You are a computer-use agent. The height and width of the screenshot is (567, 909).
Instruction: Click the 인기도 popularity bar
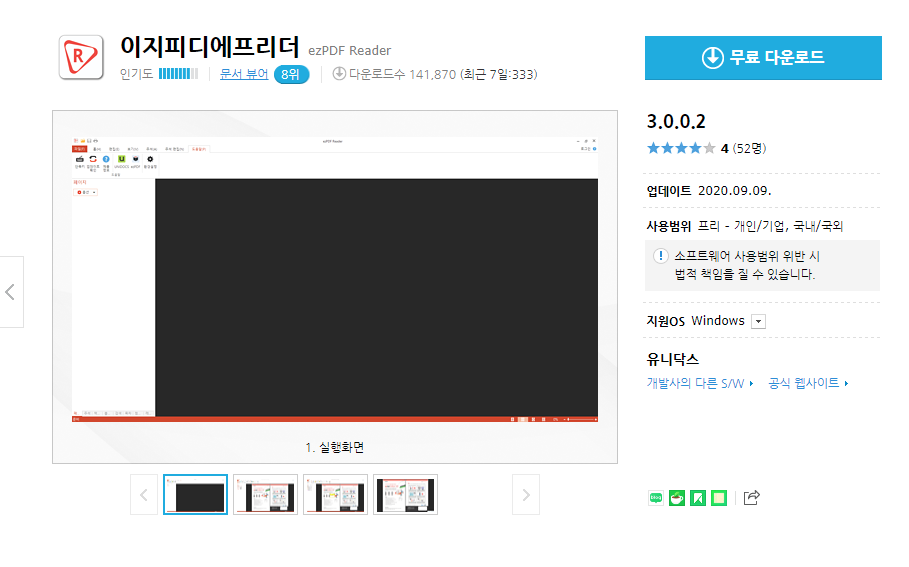[179, 74]
